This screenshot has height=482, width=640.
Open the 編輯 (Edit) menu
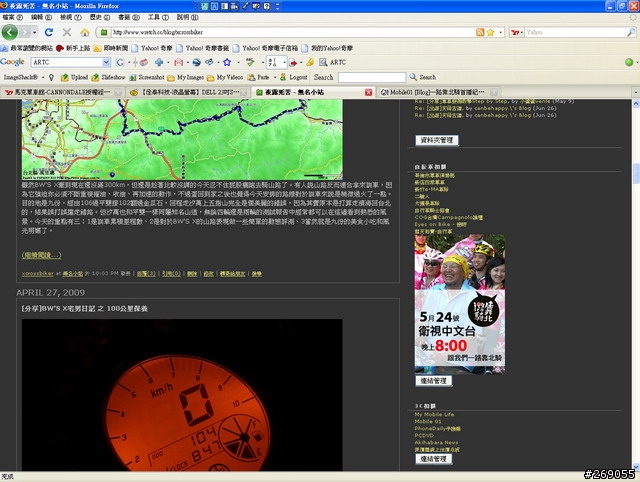(x=41, y=17)
